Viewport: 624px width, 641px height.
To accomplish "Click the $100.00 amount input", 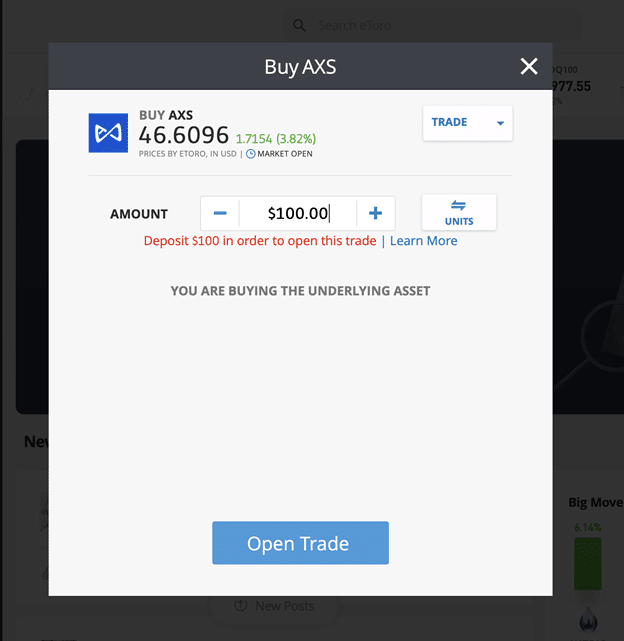I will 298,213.
